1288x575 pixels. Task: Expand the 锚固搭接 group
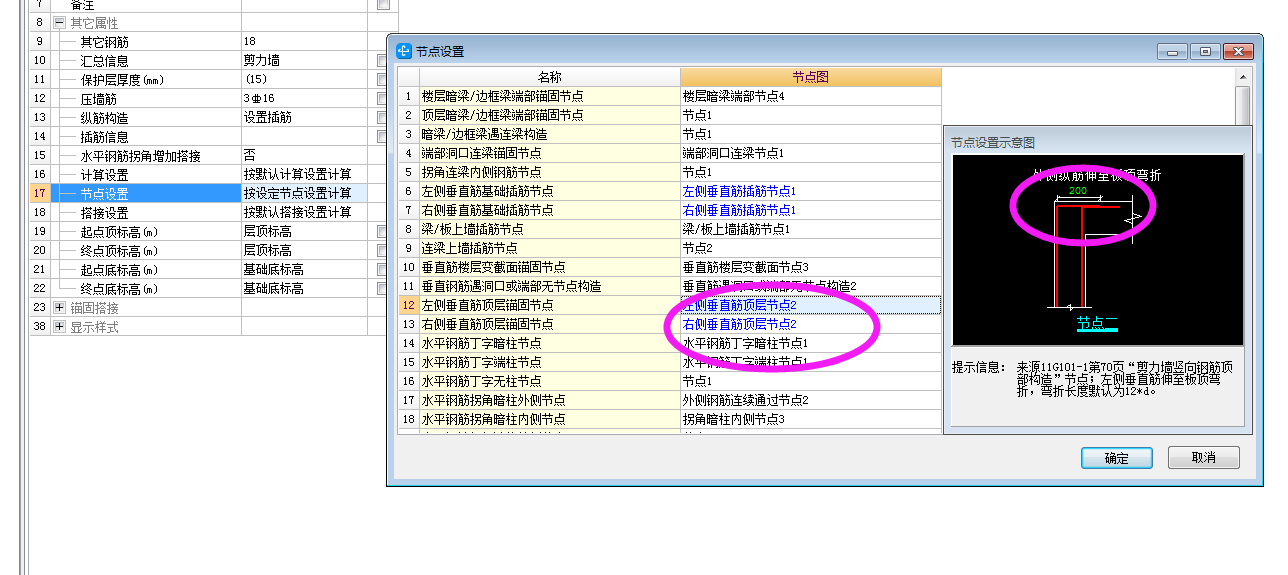pos(60,307)
